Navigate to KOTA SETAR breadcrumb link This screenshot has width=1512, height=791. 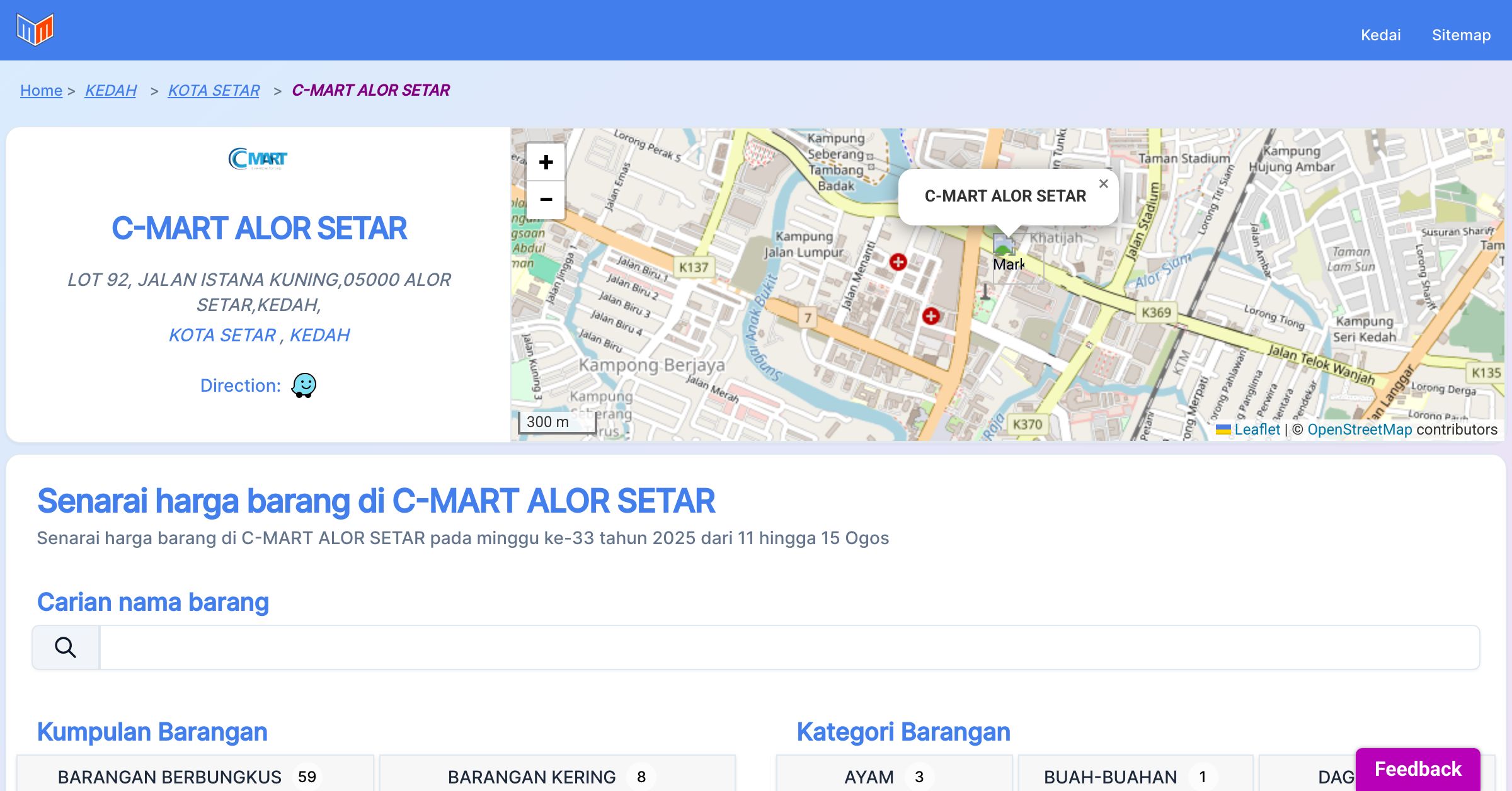click(214, 91)
